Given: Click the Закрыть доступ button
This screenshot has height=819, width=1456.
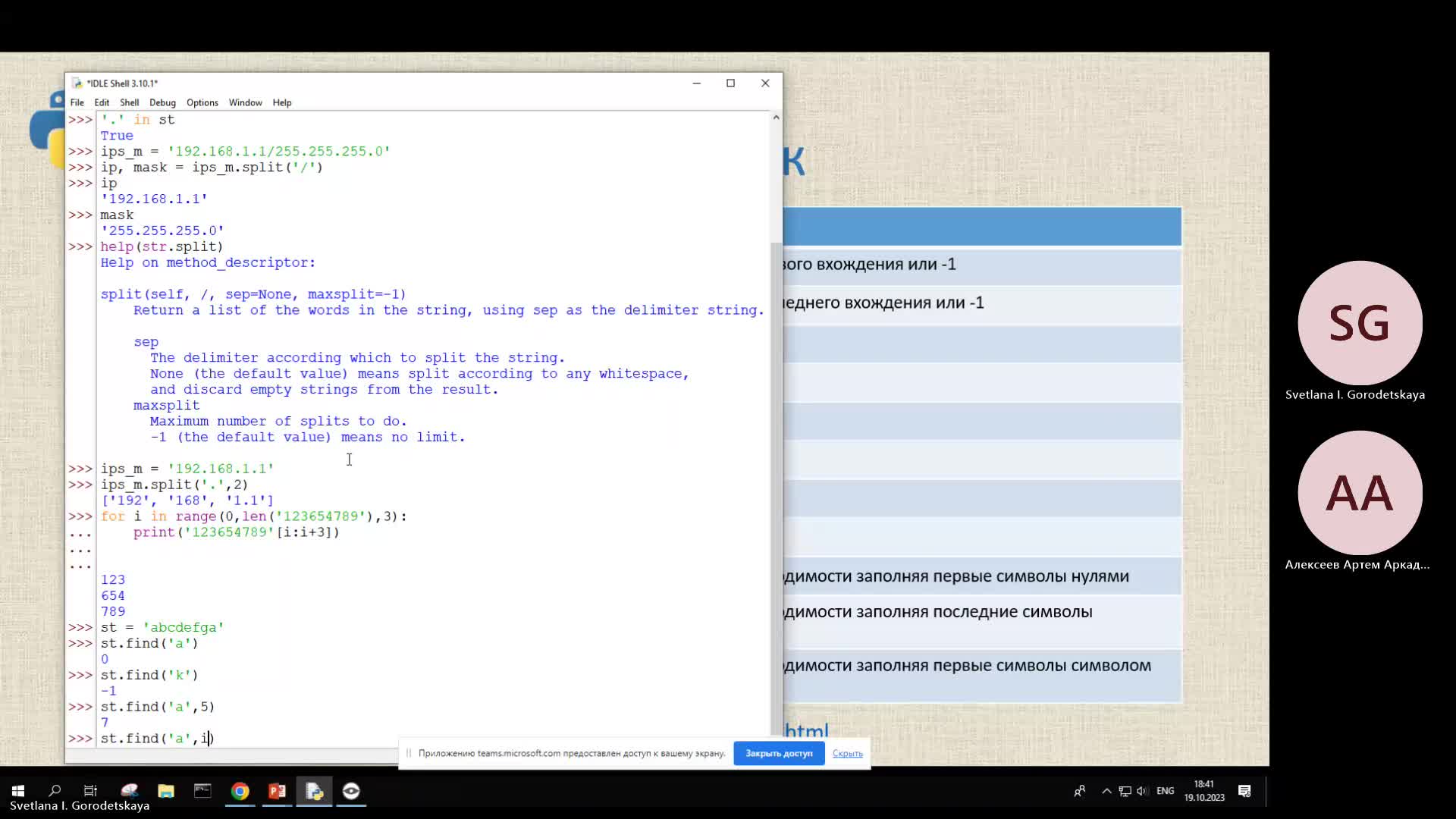Looking at the screenshot, I should pos(779,753).
